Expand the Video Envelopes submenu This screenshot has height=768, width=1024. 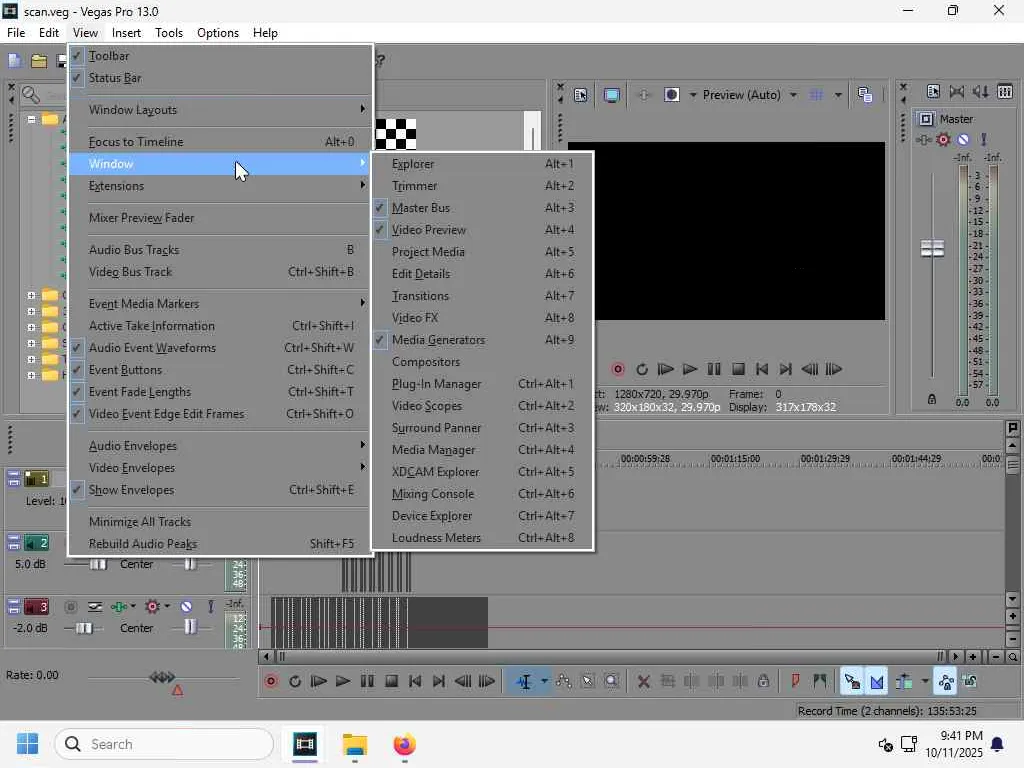click(x=221, y=468)
